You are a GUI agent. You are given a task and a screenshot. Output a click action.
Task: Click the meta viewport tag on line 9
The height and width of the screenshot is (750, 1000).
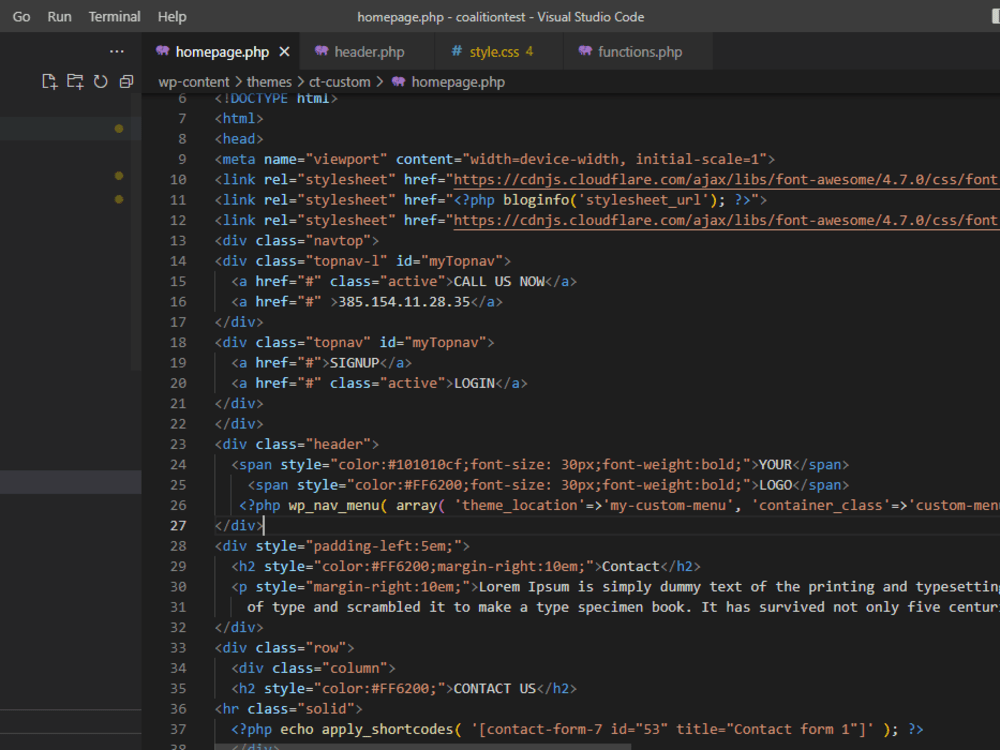tap(494, 159)
